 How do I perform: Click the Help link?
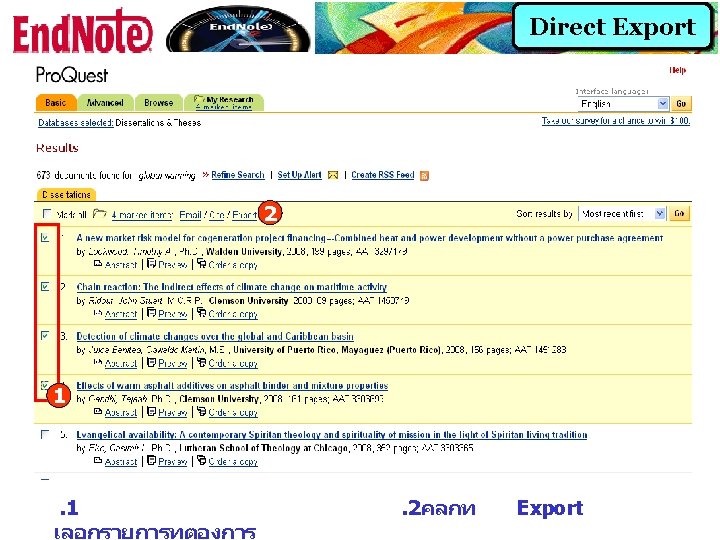point(677,70)
